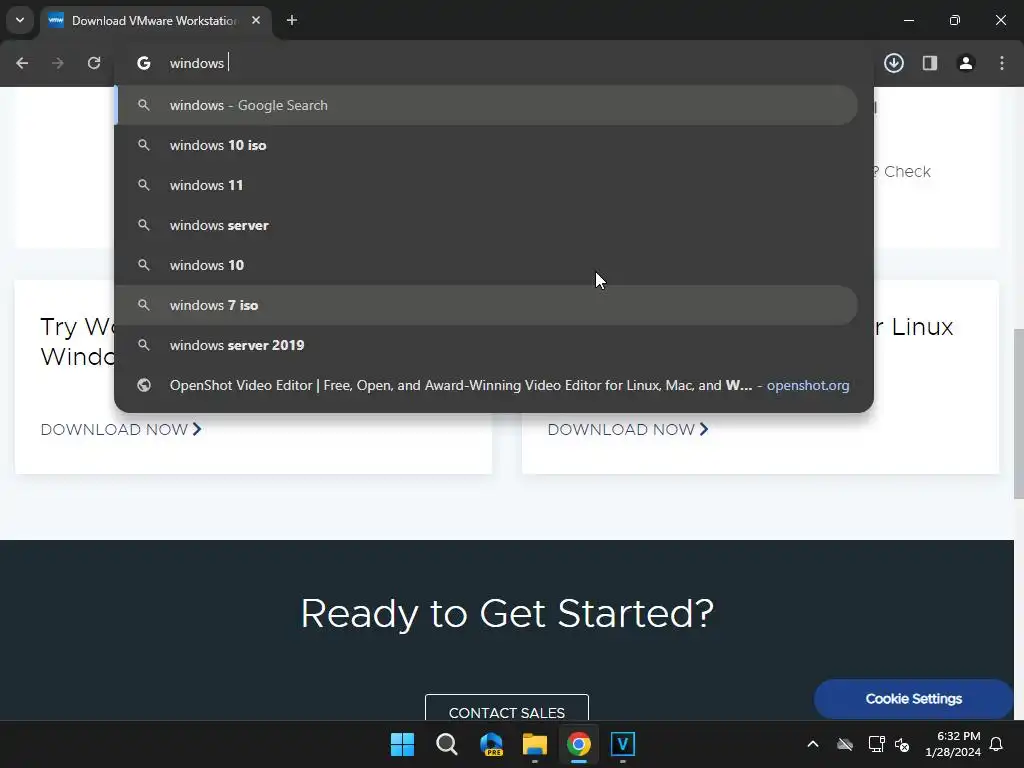The height and width of the screenshot is (768, 1024).
Task: Click left DOWNLOAD NOW link for Windows
Action: pos(121,429)
